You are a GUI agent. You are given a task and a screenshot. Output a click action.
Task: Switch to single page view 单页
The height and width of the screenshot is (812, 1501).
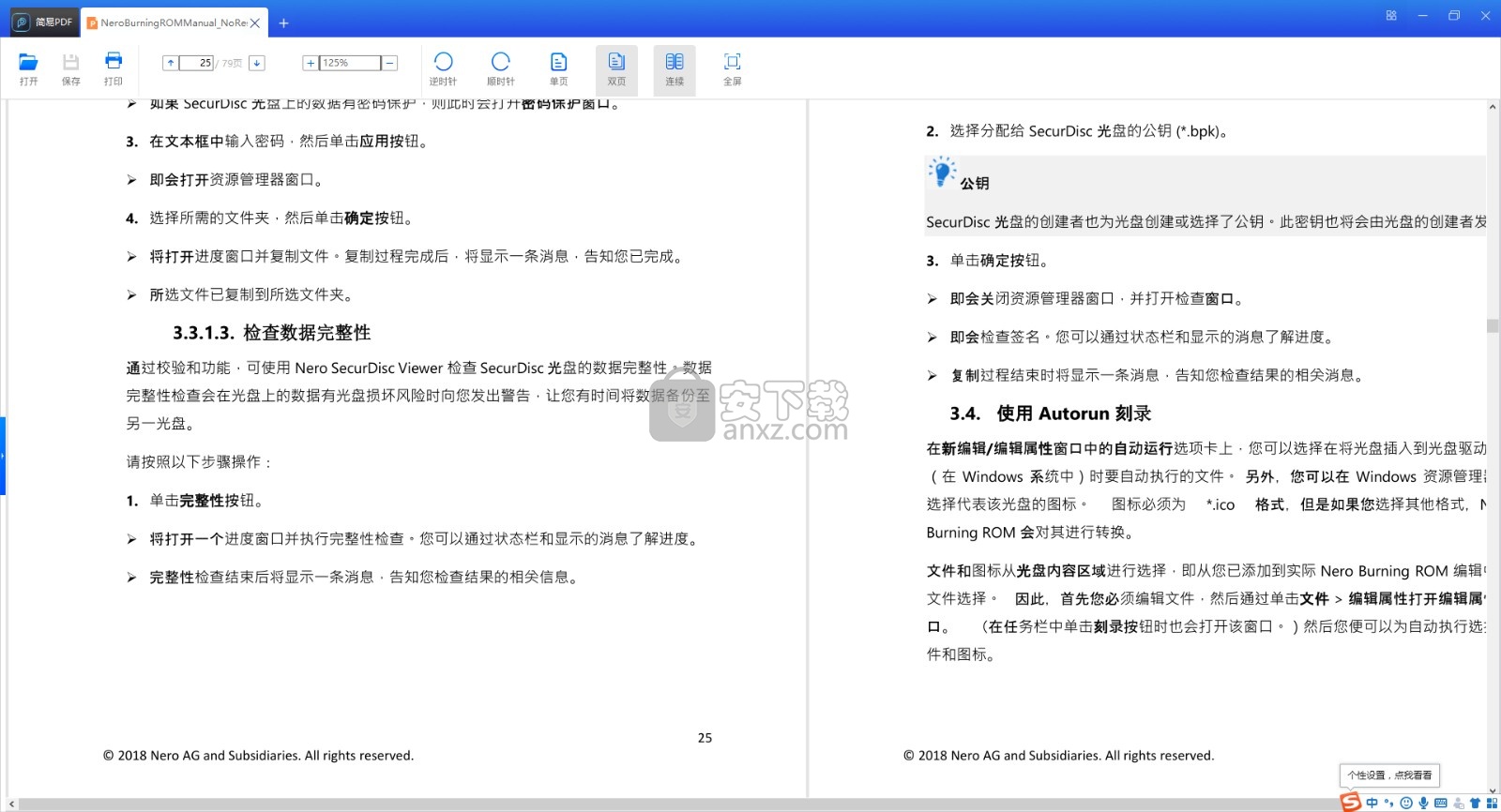(558, 69)
